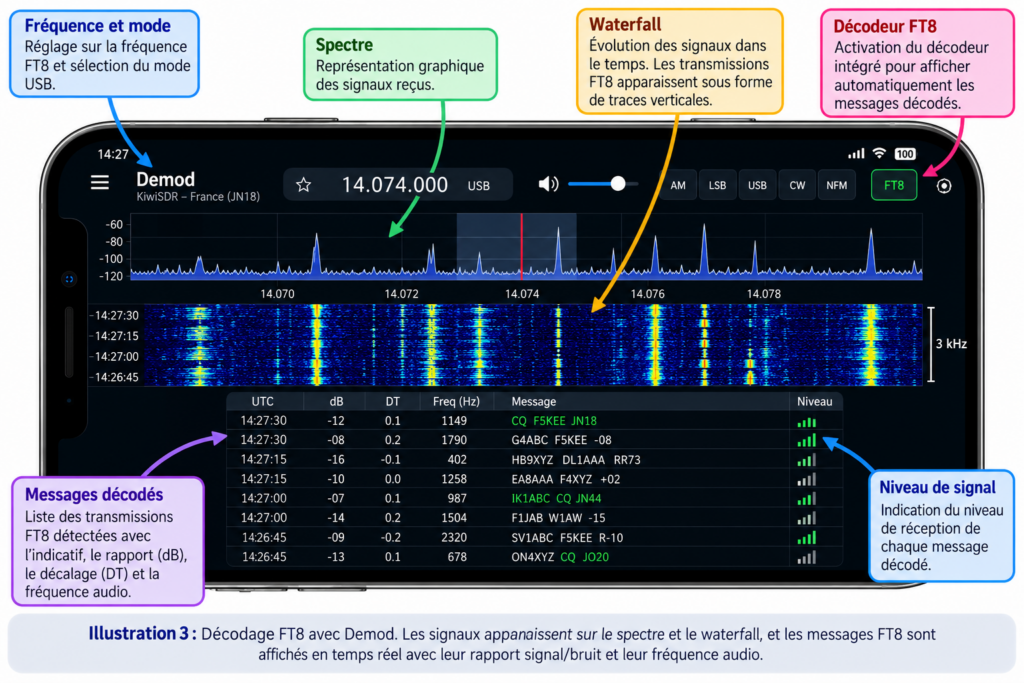Click the 3 kHz waterfall scale bar
The width and height of the screenshot is (1024, 683).
pyautogui.click(x=931, y=344)
